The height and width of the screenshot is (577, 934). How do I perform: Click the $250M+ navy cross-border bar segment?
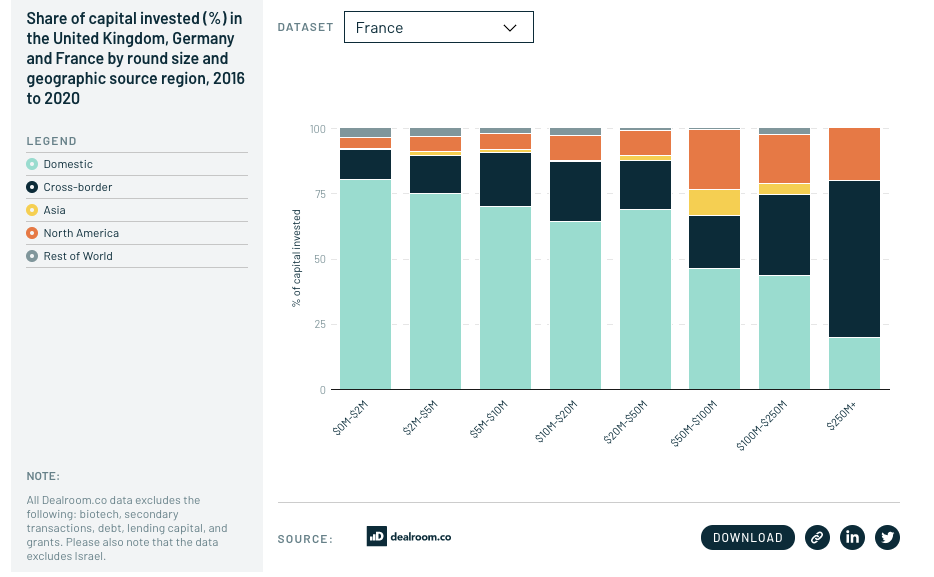coord(854,258)
